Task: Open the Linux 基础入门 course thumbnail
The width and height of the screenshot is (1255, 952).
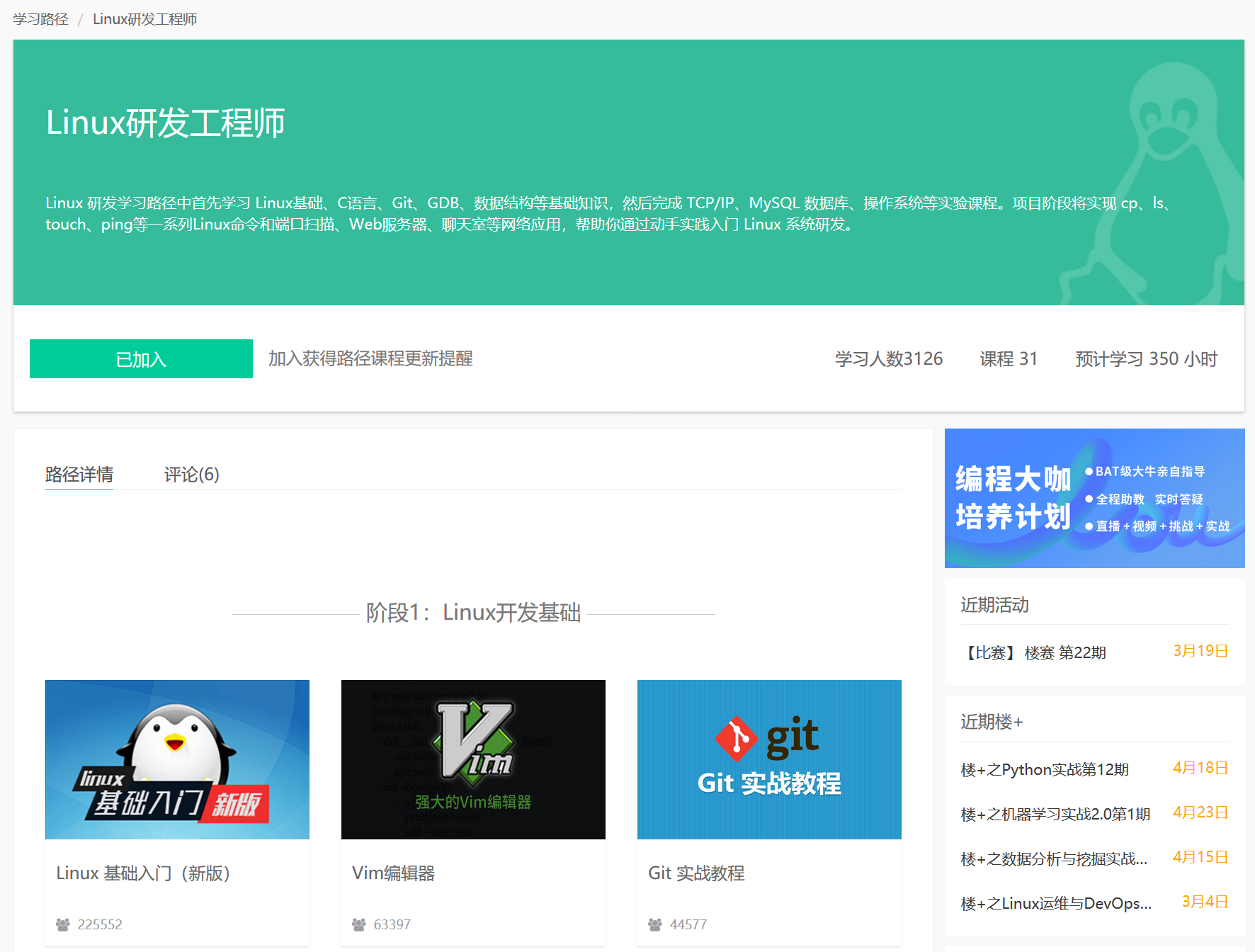Action: coord(177,759)
